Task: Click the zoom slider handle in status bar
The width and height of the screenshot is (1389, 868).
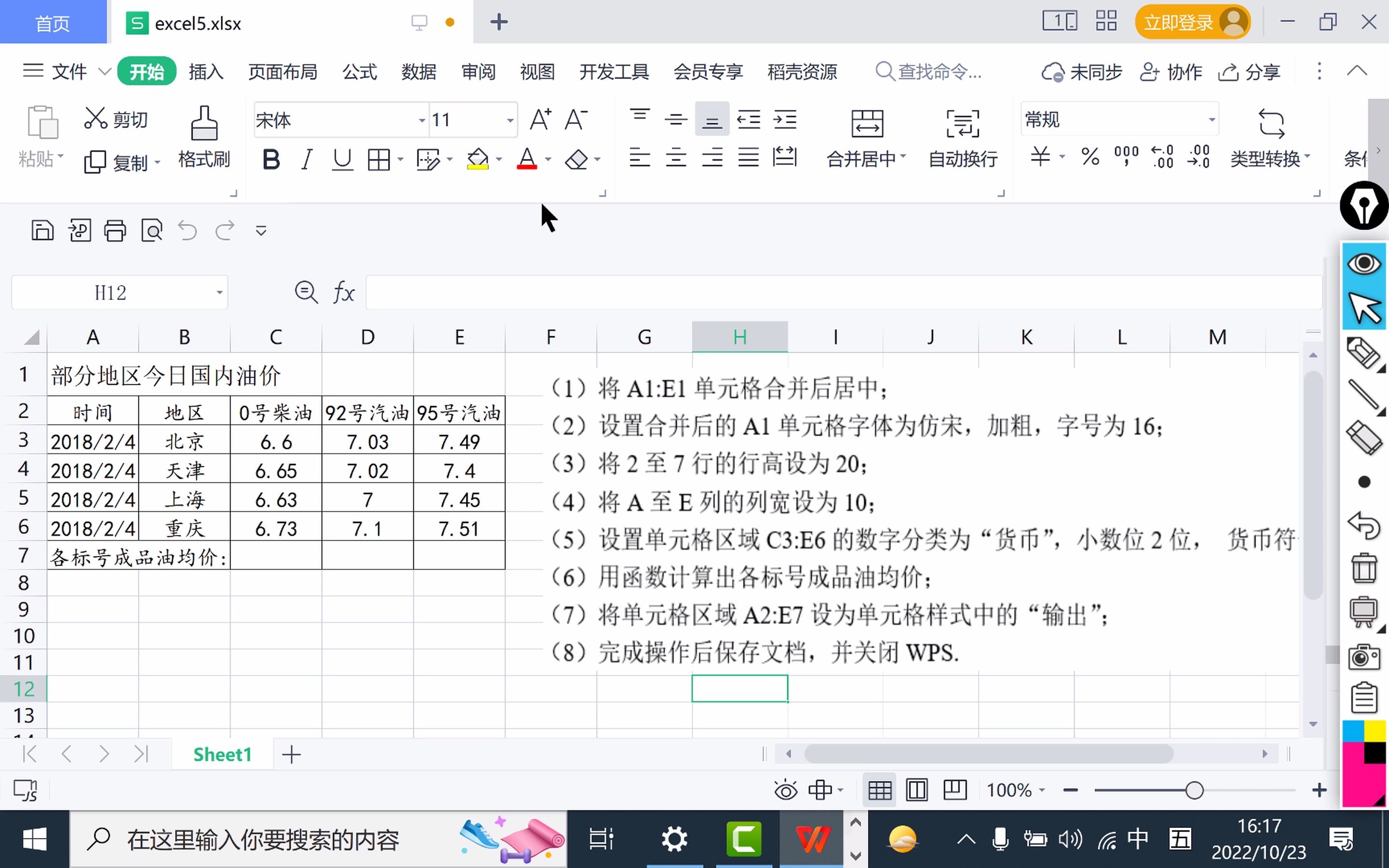Action: (x=1194, y=790)
